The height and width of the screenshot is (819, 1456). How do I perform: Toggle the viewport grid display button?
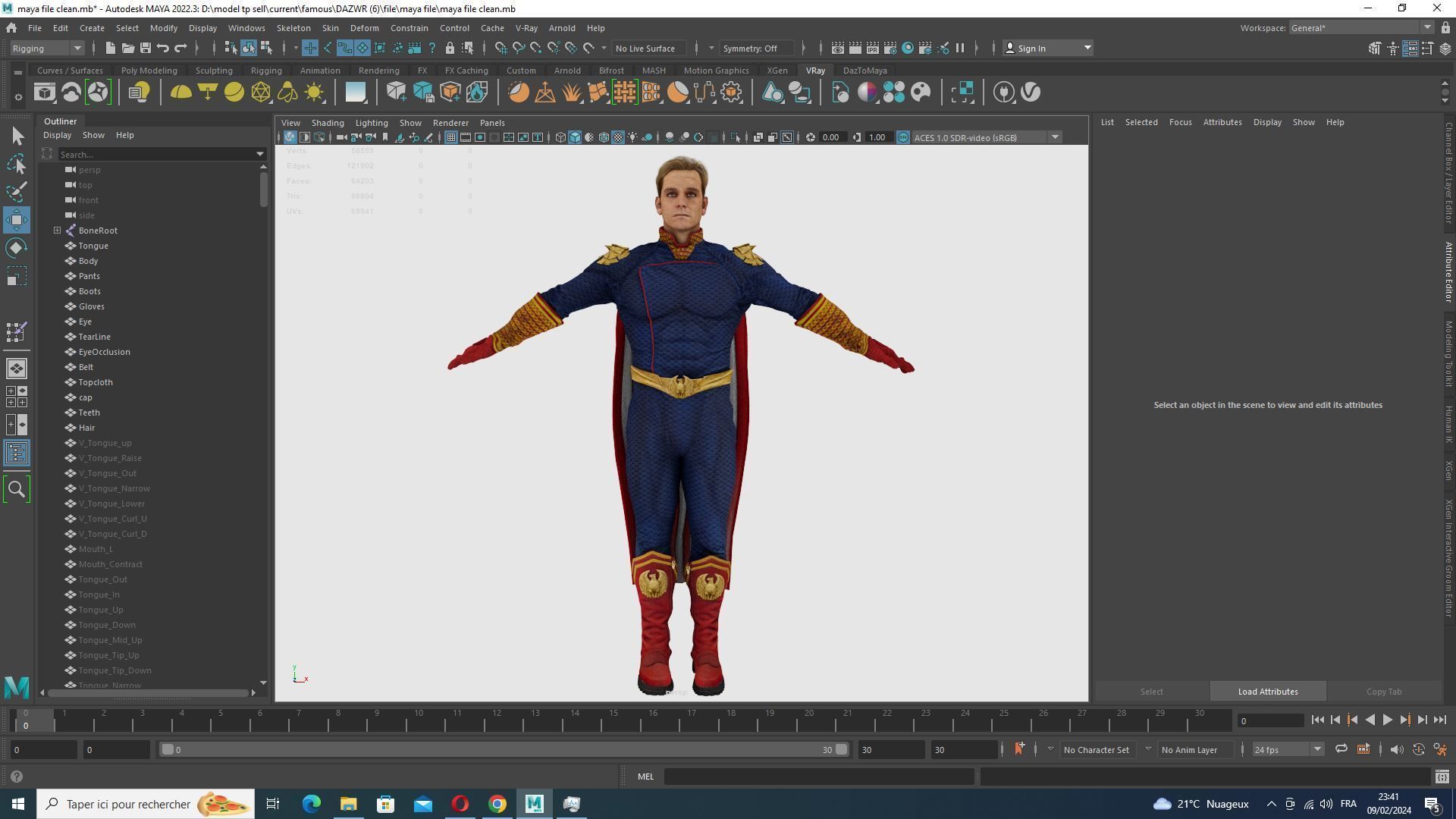point(450,138)
